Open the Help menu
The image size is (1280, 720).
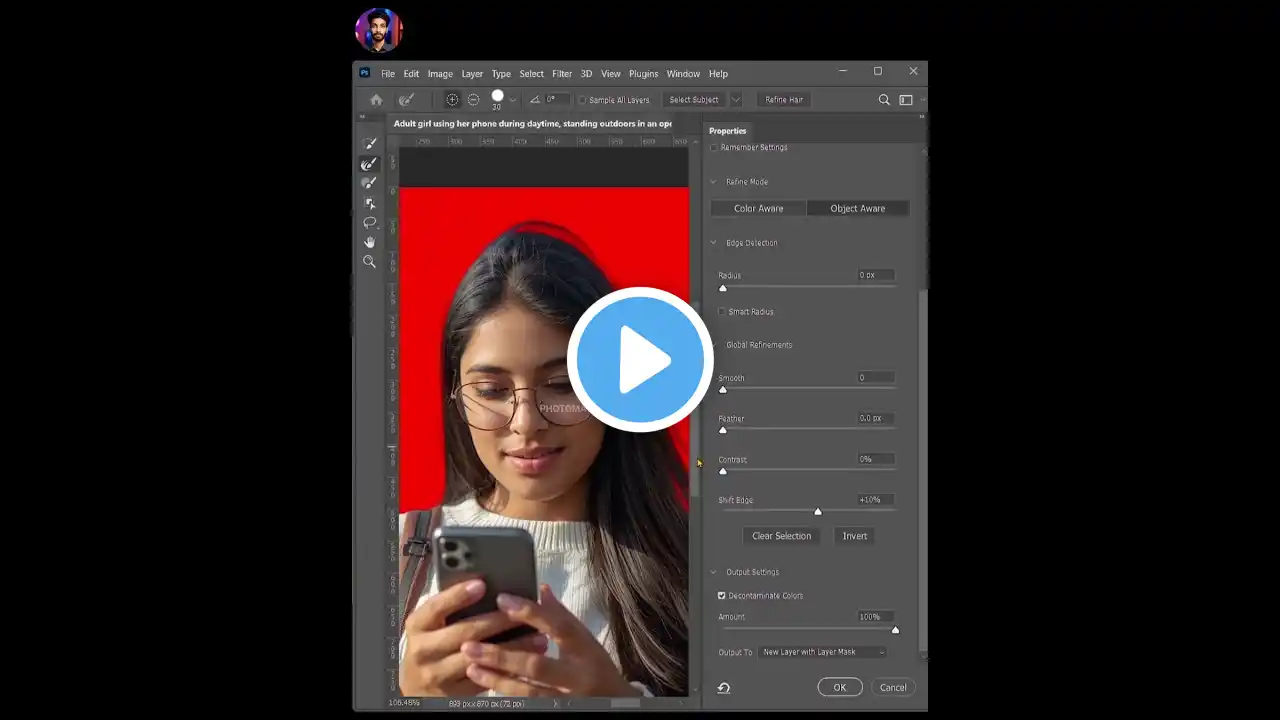pyautogui.click(x=718, y=74)
